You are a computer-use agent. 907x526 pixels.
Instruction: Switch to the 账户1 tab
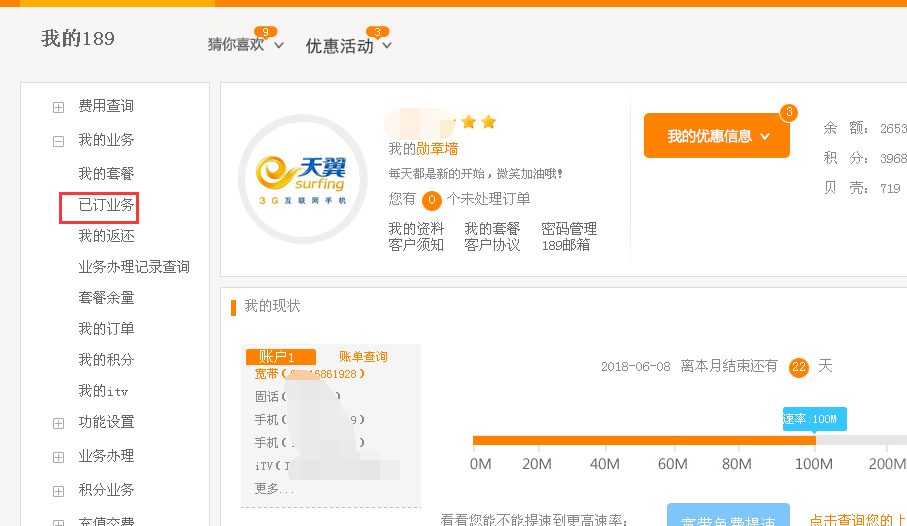point(281,356)
